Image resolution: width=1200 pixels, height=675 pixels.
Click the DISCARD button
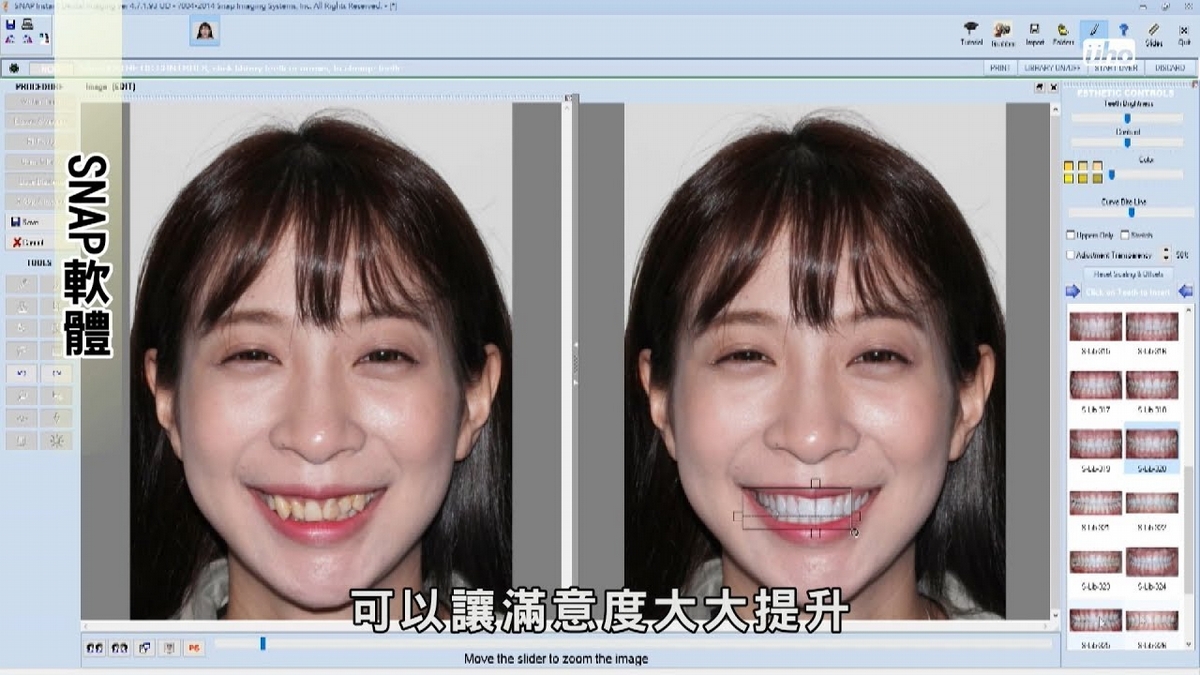[1169, 68]
